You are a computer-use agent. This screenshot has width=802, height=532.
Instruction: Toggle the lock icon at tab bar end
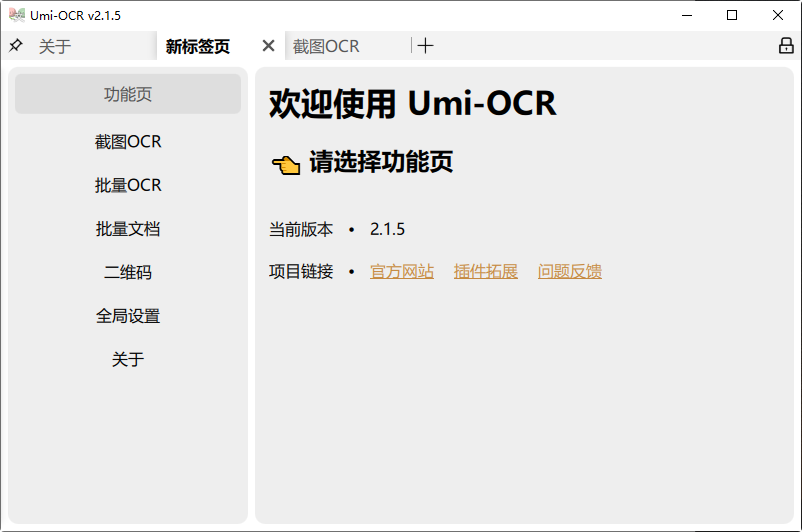[786, 46]
